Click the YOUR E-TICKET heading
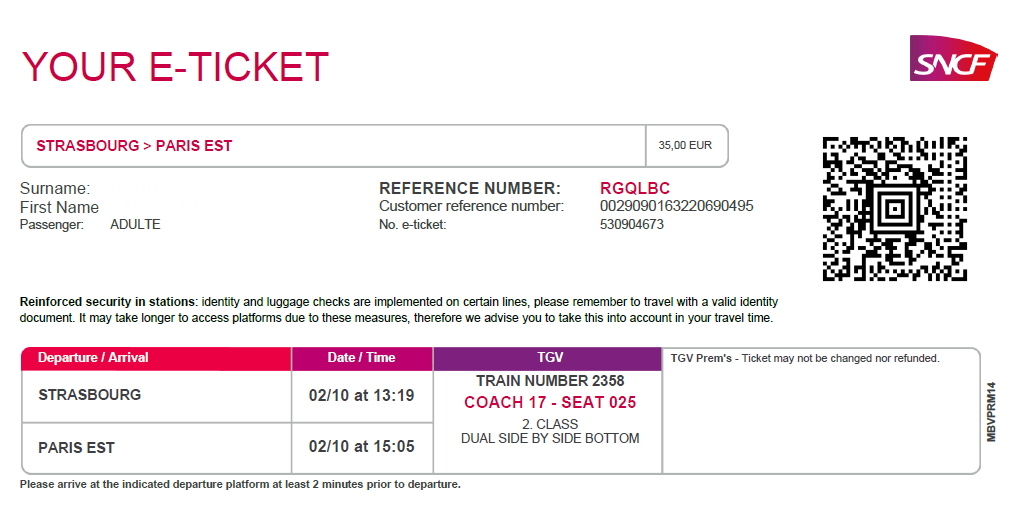1015x506 pixels. pyautogui.click(x=175, y=67)
